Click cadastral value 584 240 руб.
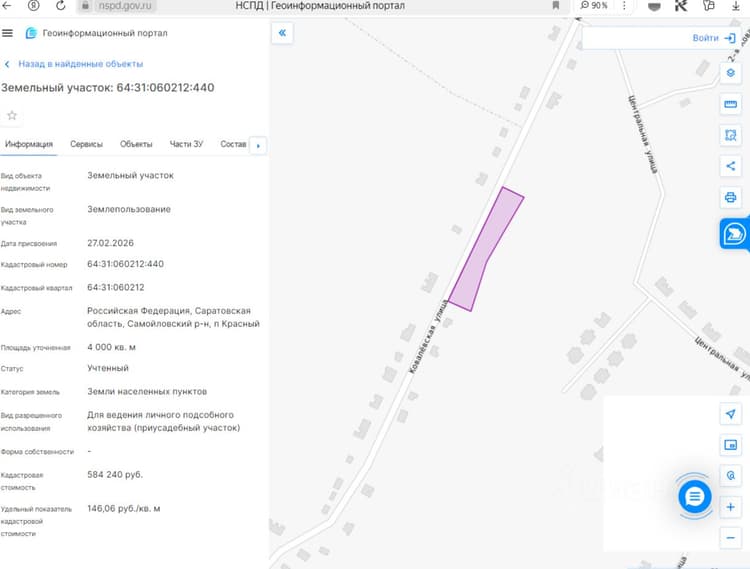Image resolution: width=750 pixels, height=569 pixels. (x=115, y=475)
